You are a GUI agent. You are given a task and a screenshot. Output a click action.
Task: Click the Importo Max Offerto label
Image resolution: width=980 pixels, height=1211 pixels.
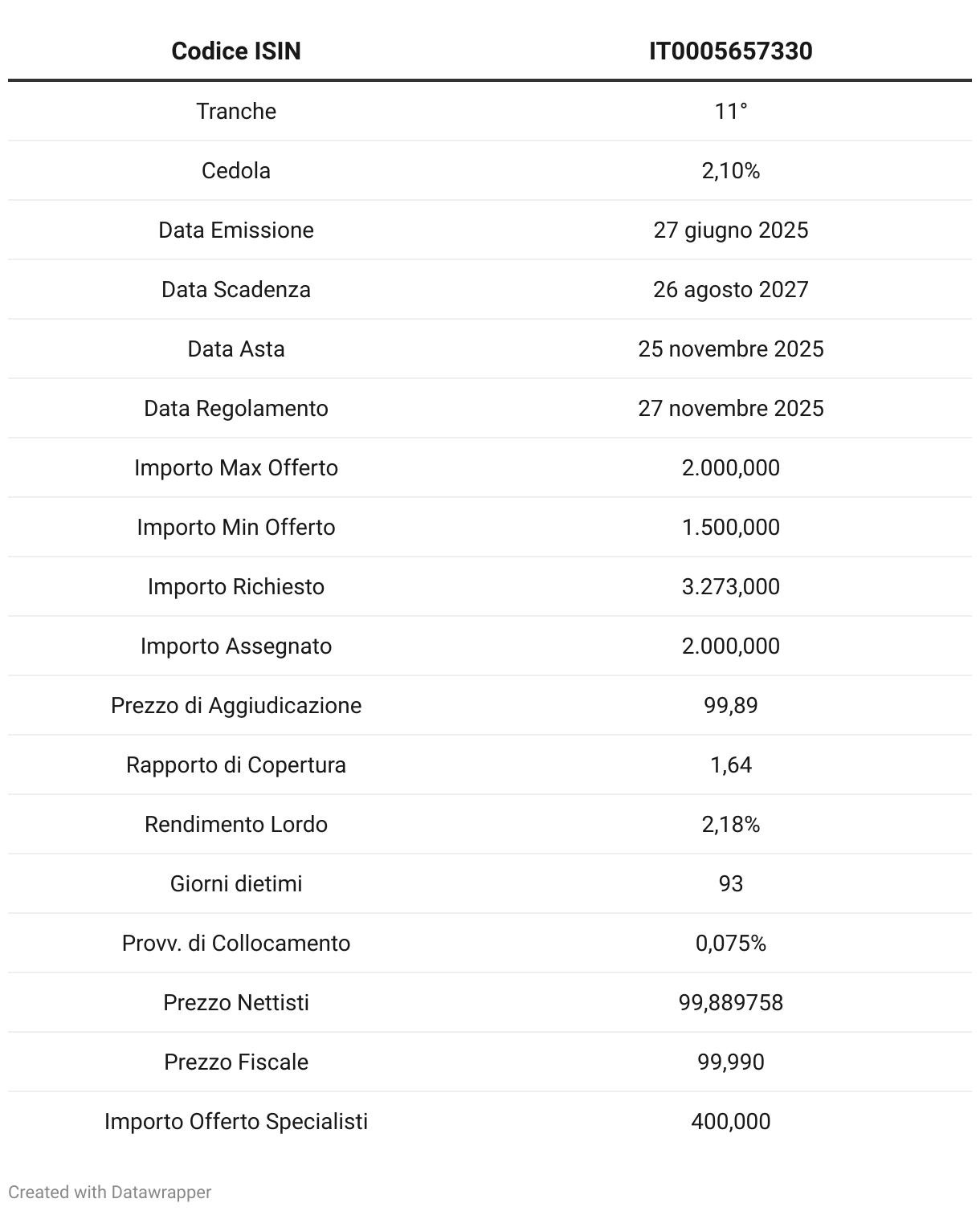tap(236, 467)
